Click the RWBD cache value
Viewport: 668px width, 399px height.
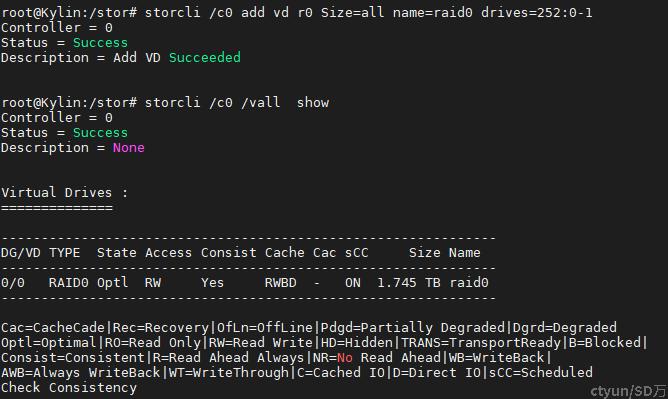pos(280,283)
